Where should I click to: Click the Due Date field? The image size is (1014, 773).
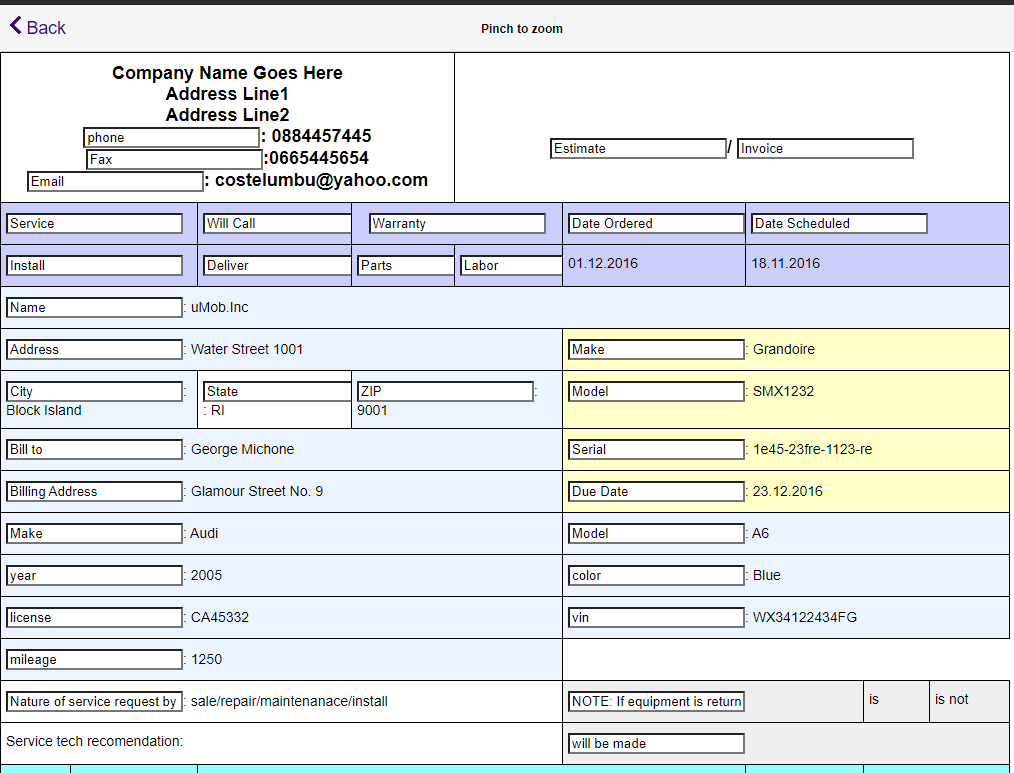click(656, 491)
